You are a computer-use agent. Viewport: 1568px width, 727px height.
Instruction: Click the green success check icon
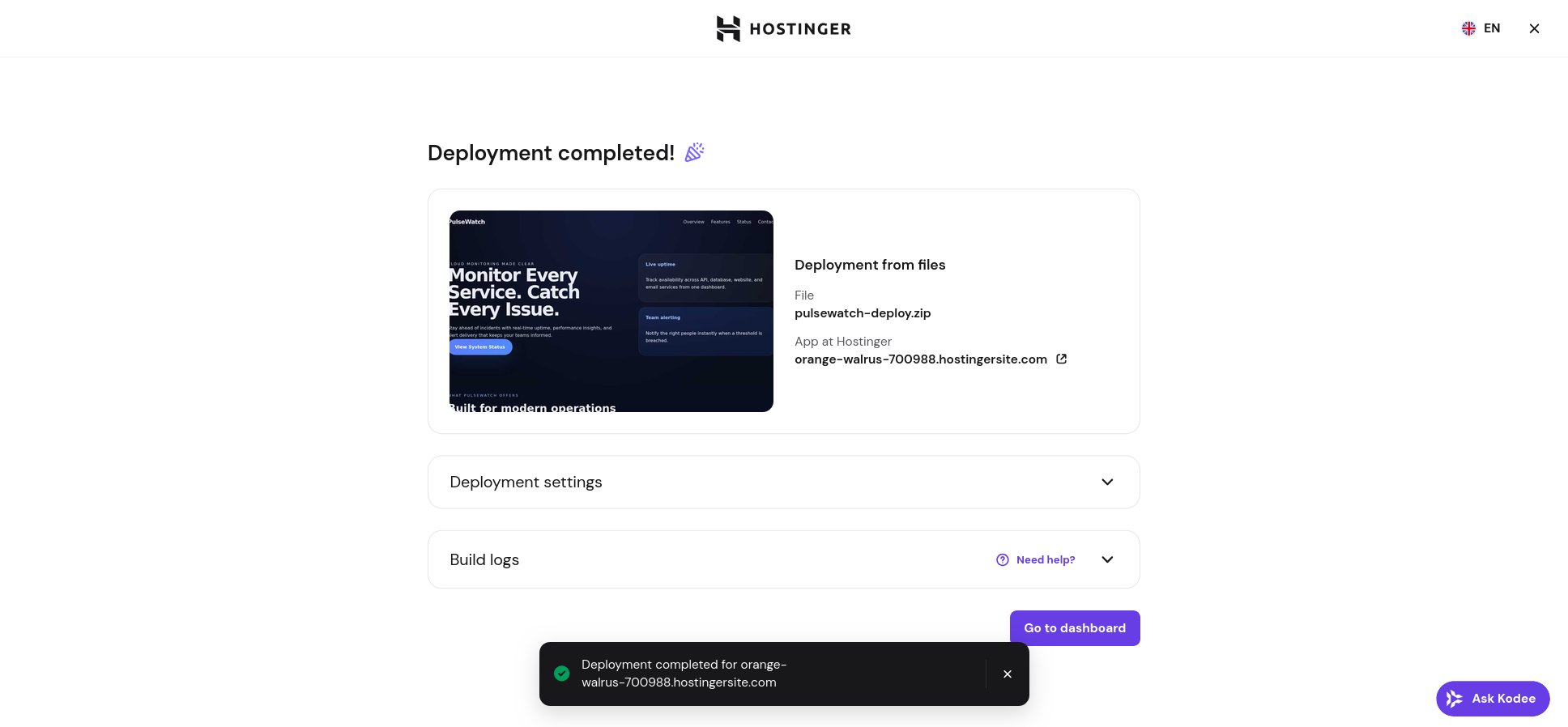[x=561, y=674]
